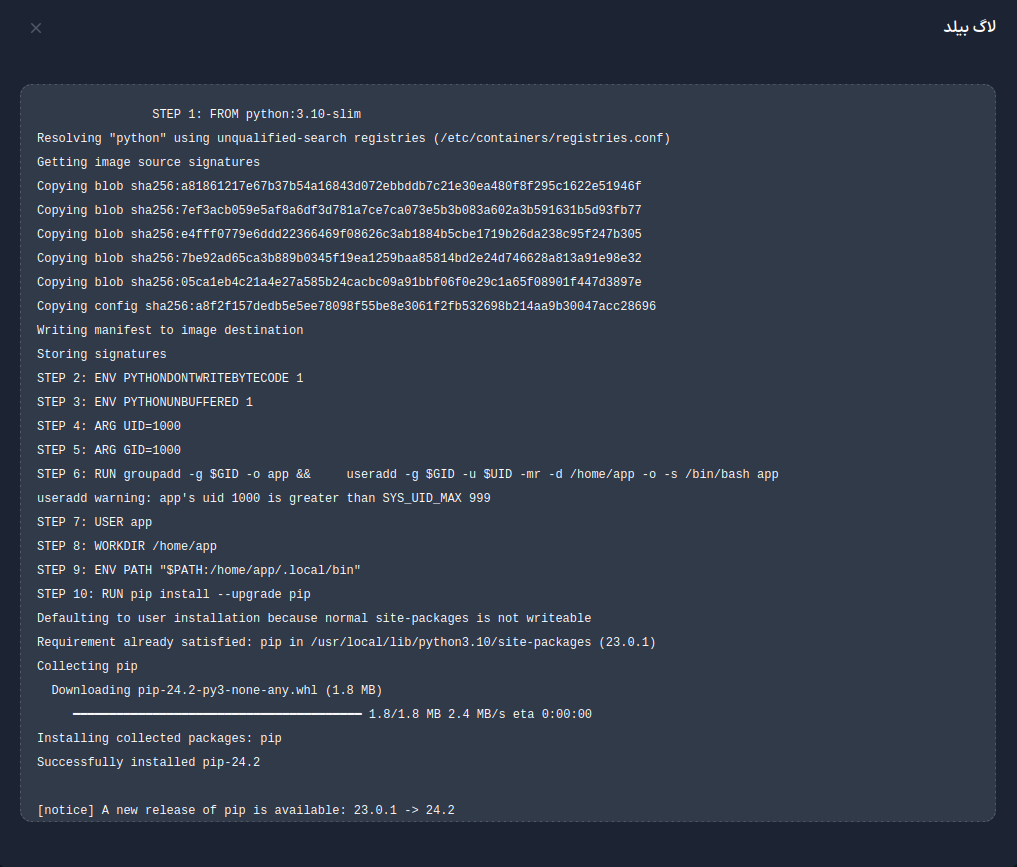Click the STEP 7 USER app line
Image resolution: width=1017 pixels, height=867 pixels.
[95, 522]
